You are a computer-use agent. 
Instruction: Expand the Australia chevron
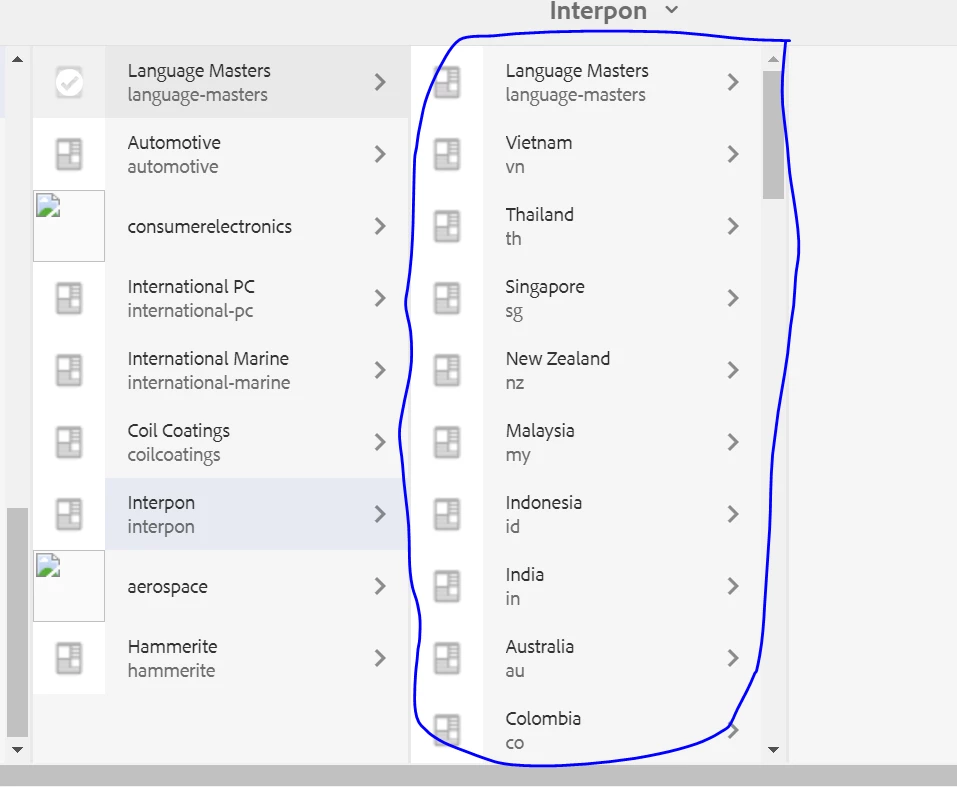click(x=734, y=658)
